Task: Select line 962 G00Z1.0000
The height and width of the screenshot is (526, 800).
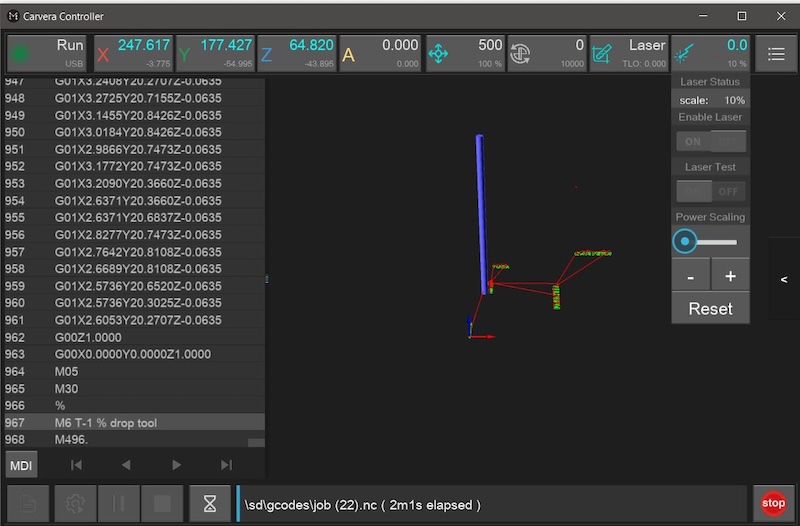Action: 135,337
